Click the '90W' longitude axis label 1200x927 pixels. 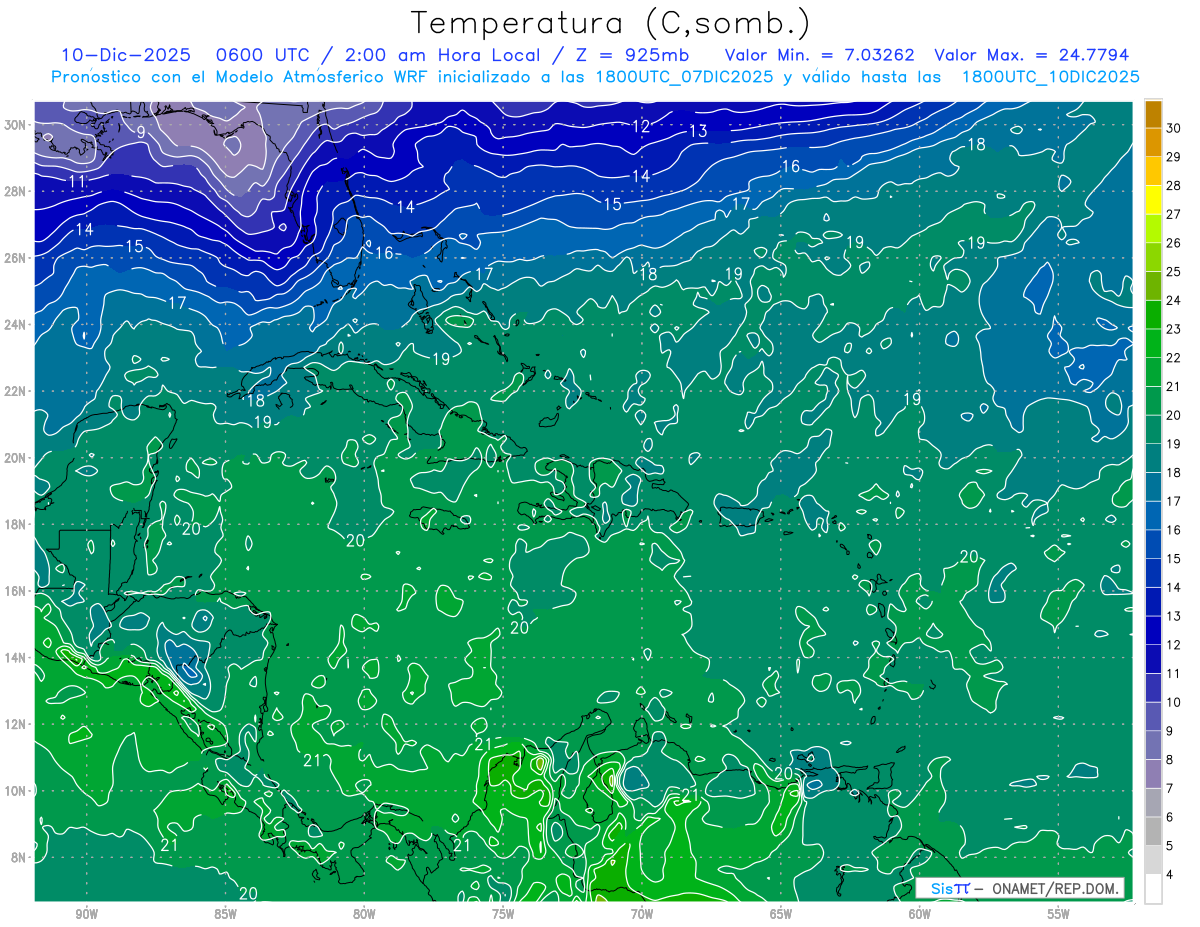(x=86, y=913)
